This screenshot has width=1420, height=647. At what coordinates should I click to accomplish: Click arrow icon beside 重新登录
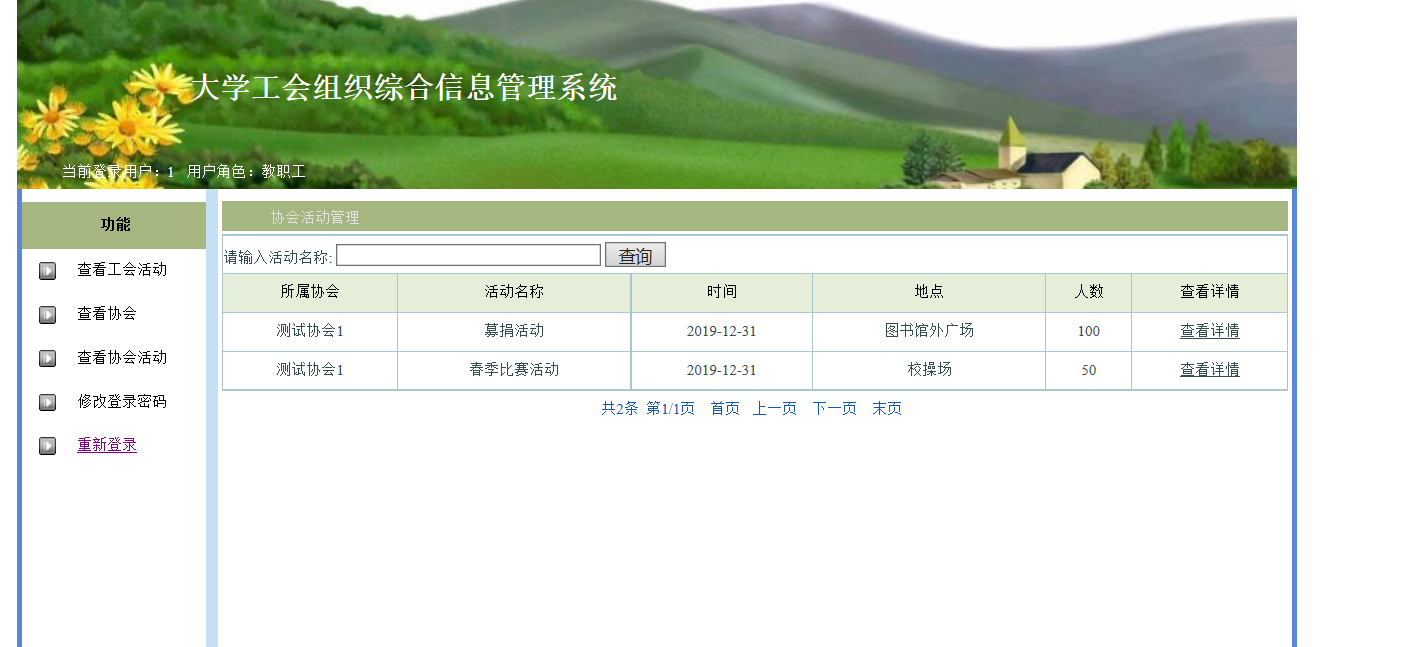click(x=47, y=446)
